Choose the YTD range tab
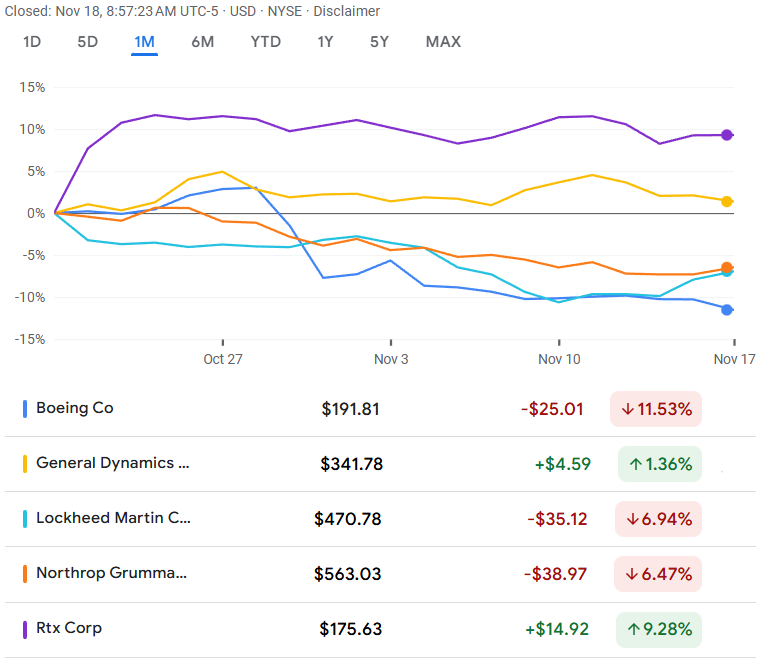The image size is (760, 661). click(266, 42)
